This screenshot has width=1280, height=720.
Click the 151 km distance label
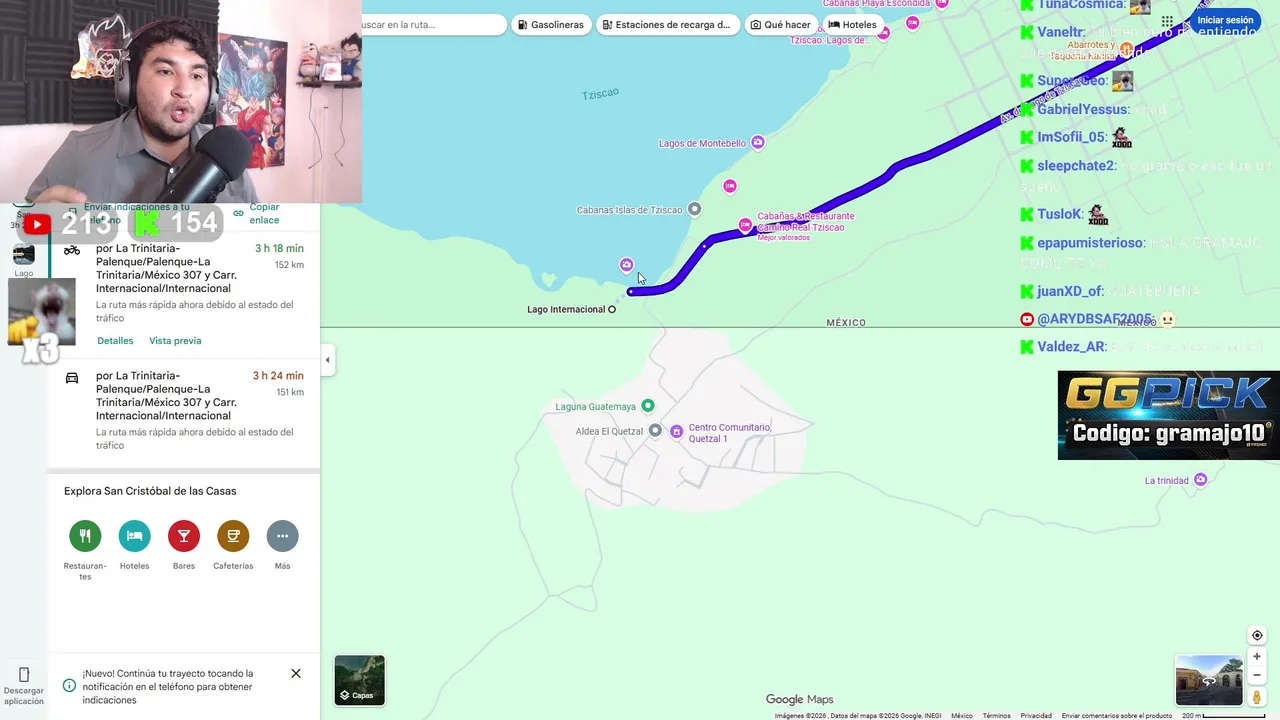(x=289, y=392)
